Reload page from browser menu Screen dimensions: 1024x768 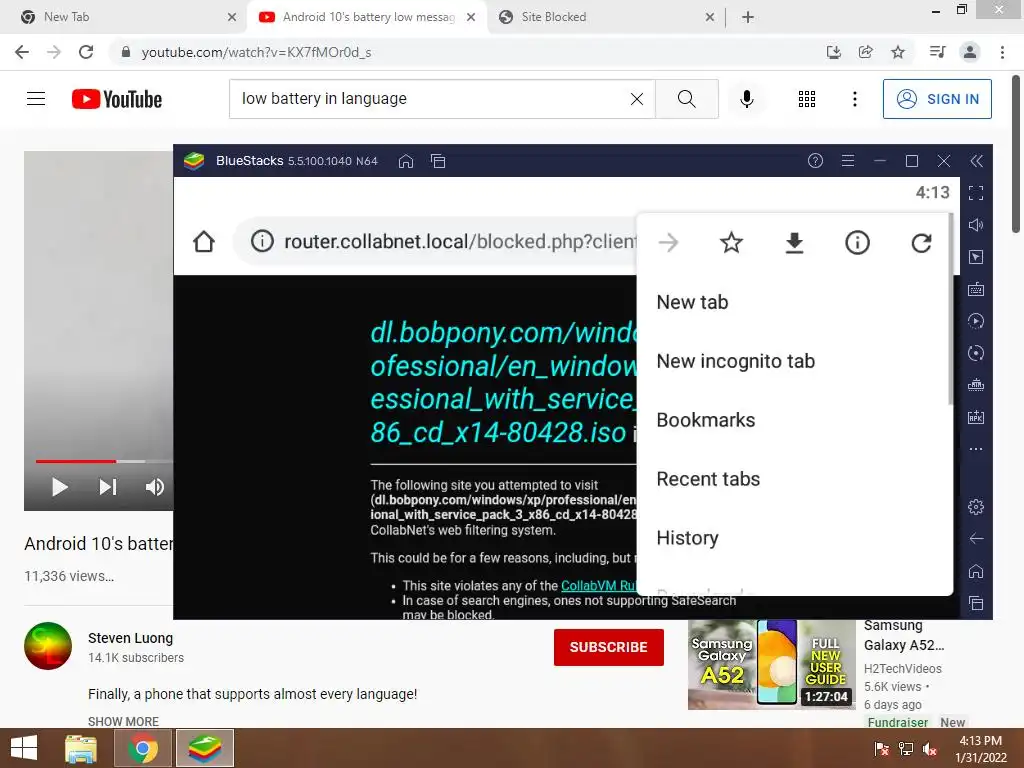tap(921, 243)
